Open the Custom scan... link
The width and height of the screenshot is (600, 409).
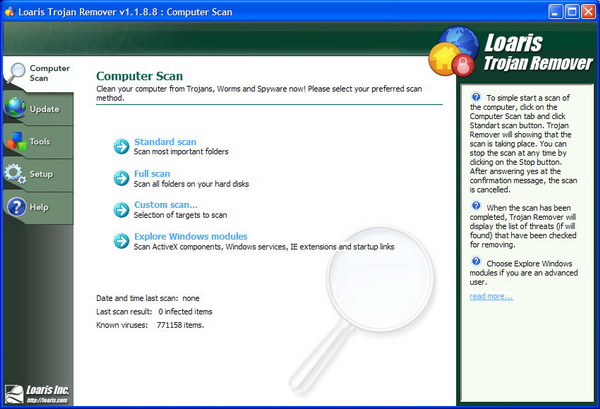pyautogui.click(x=165, y=205)
